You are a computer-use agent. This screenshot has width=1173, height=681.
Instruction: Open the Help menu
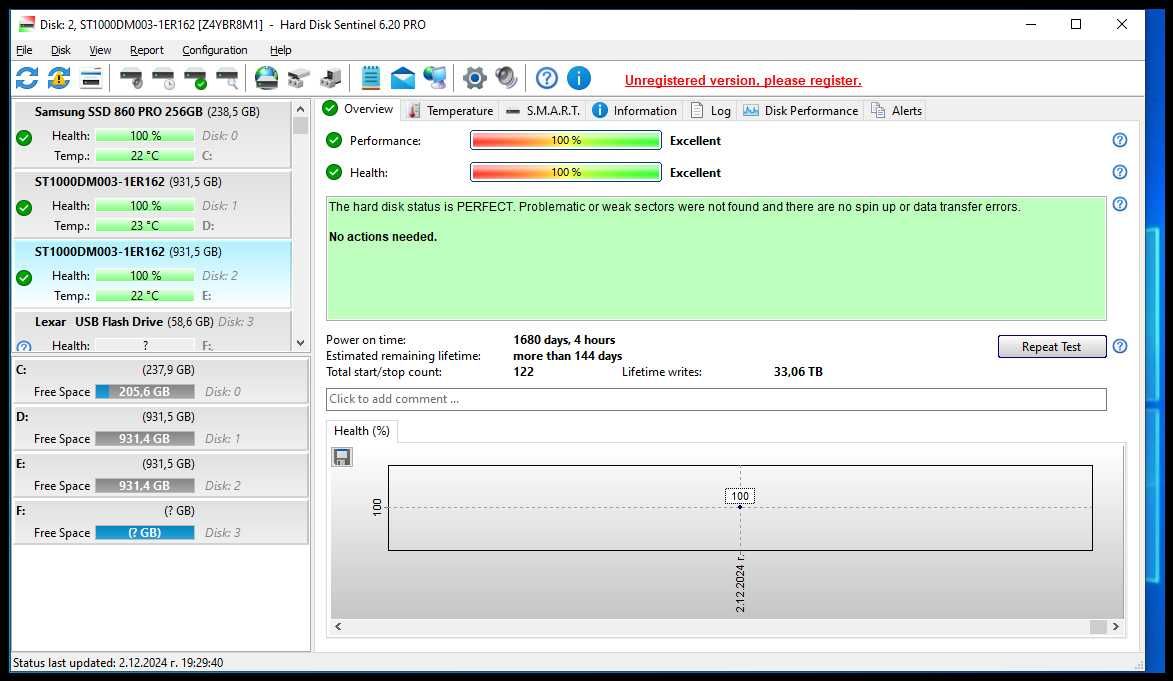tap(281, 50)
